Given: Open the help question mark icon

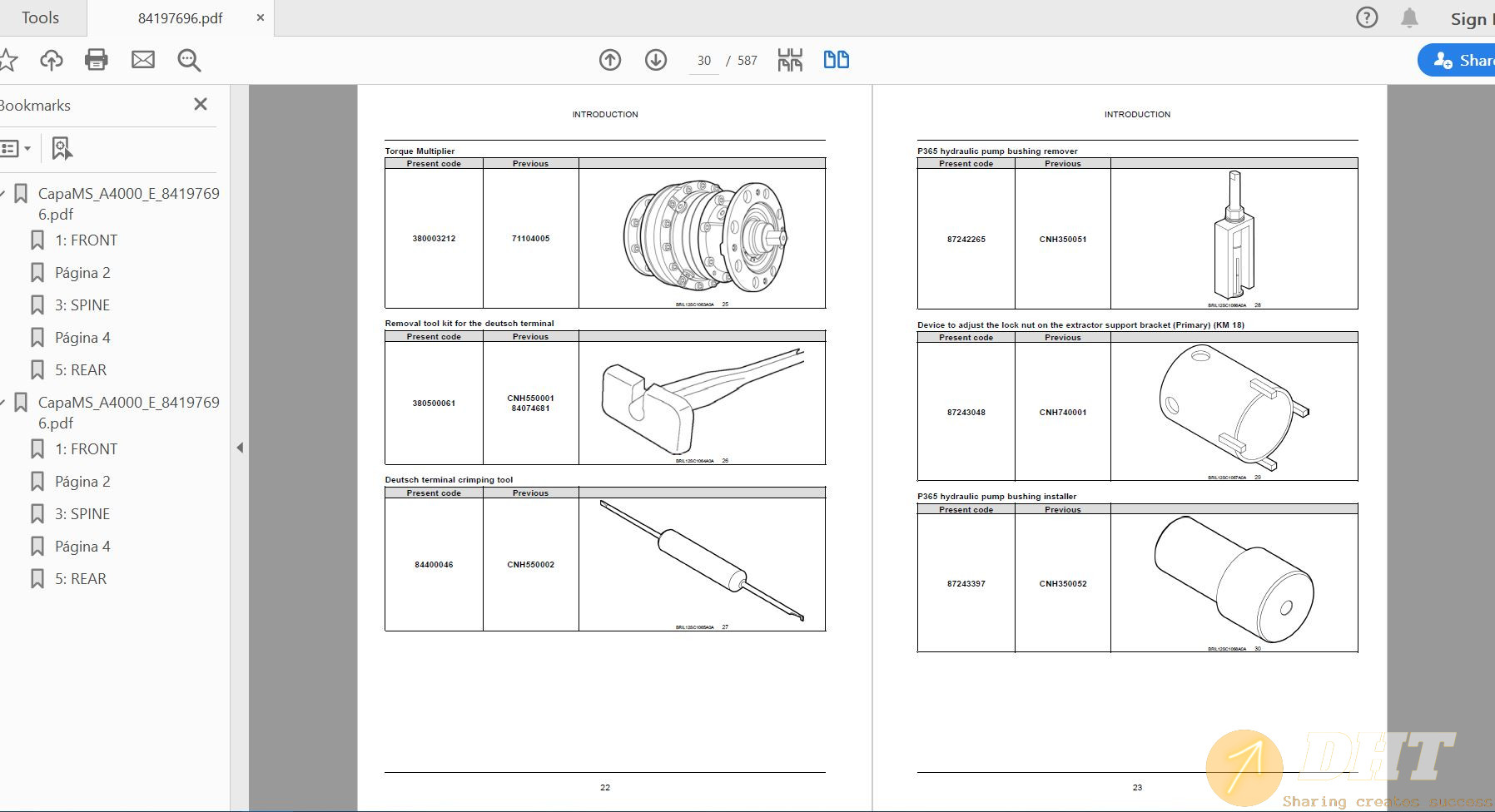Looking at the screenshot, I should click(x=1367, y=17).
